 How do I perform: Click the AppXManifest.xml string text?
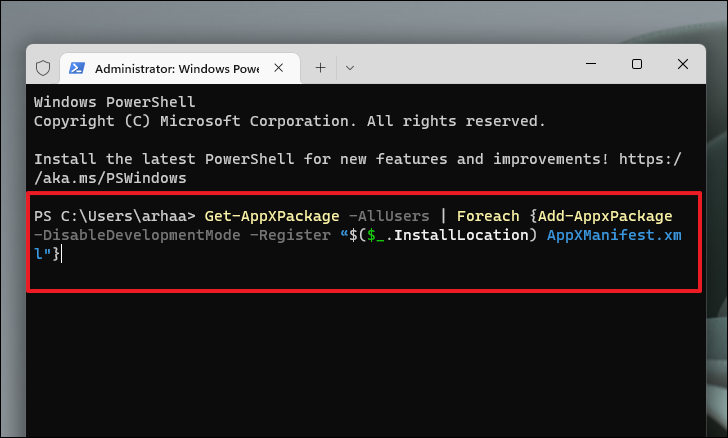pos(614,235)
